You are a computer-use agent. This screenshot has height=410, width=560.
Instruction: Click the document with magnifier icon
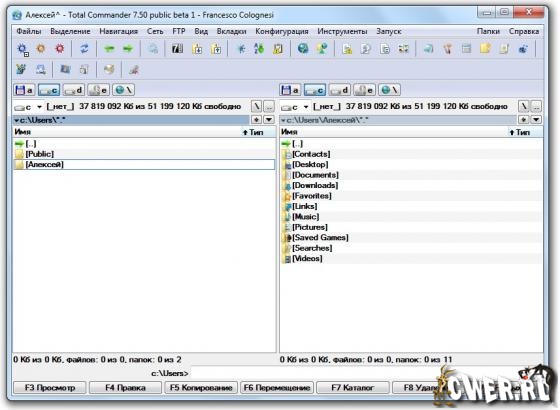point(366,48)
